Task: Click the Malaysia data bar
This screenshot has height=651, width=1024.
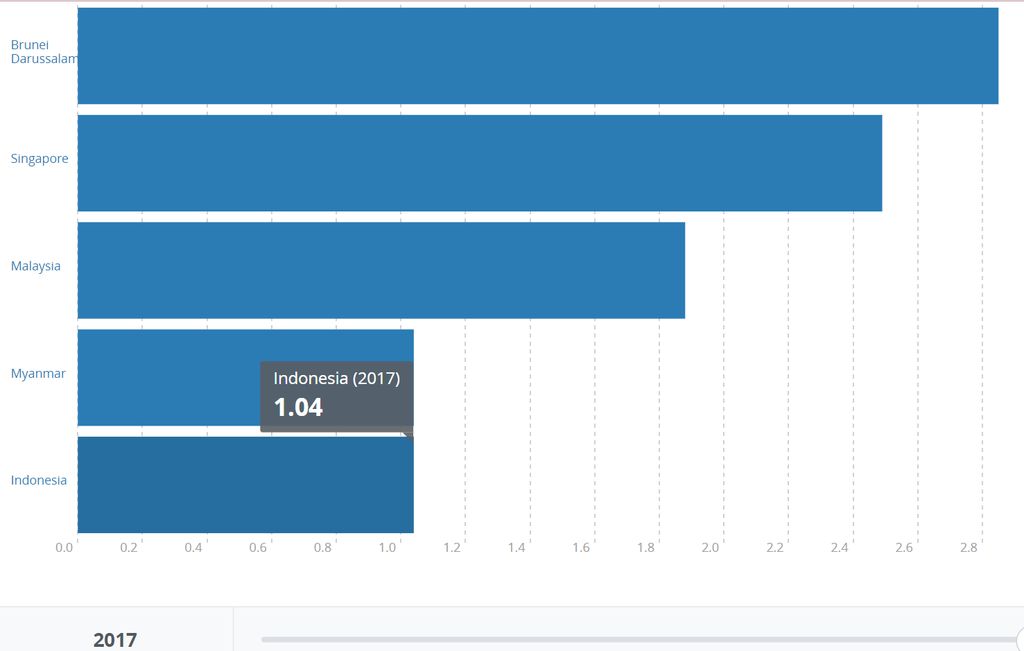Action: pyautogui.click(x=380, y=270)
